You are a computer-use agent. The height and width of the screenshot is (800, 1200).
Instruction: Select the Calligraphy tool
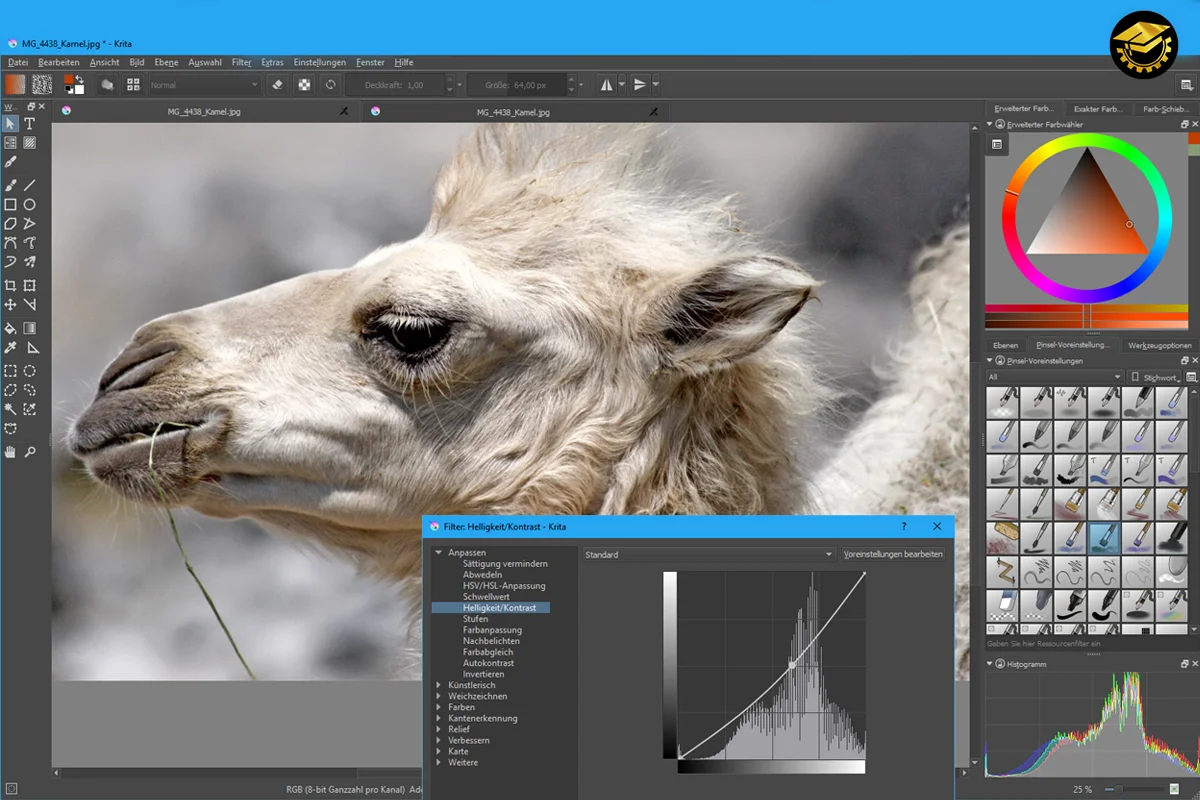point(10,161)
